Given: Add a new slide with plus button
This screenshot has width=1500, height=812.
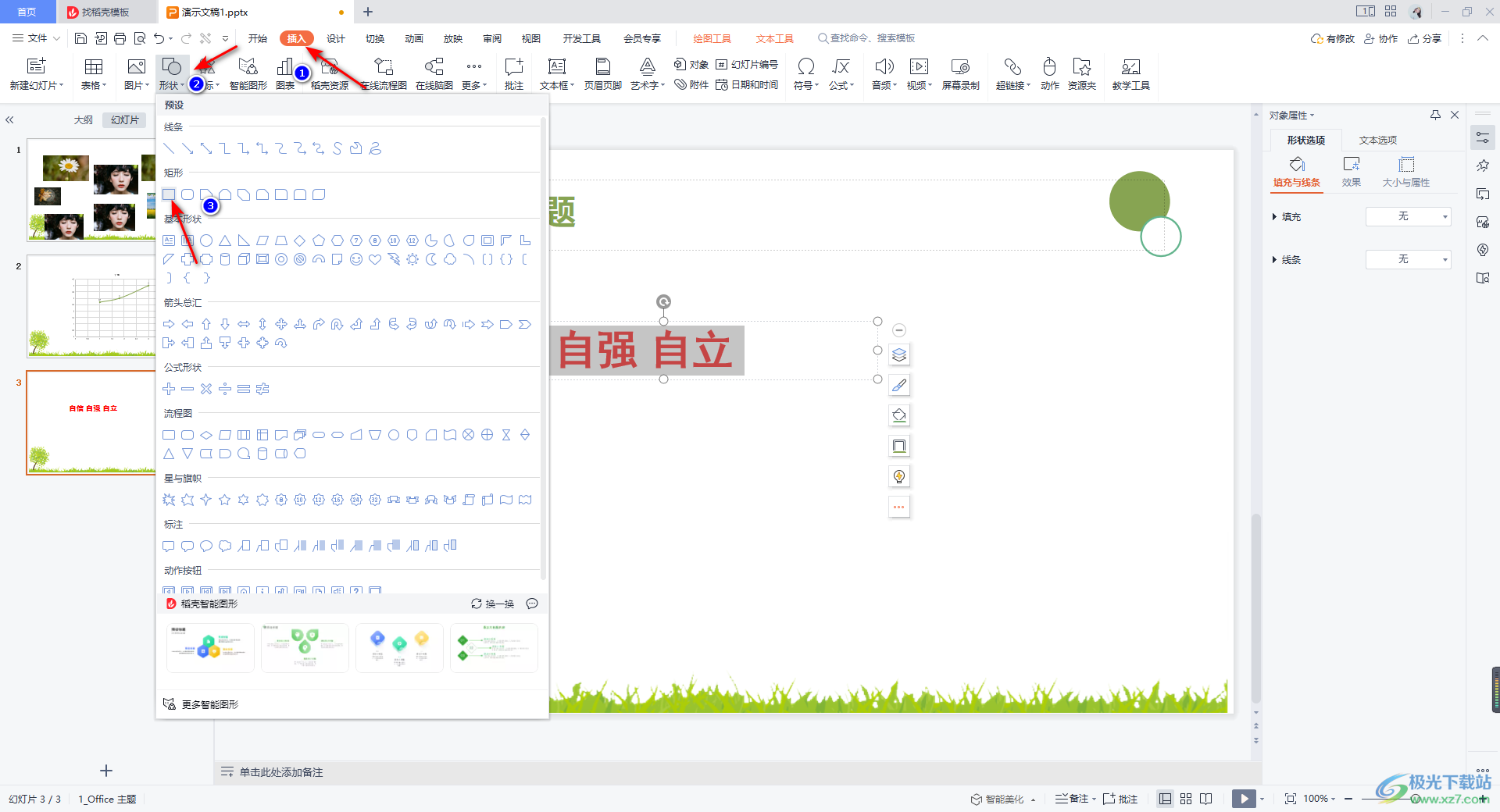Looking at the screenshot, I should [106, 771].
